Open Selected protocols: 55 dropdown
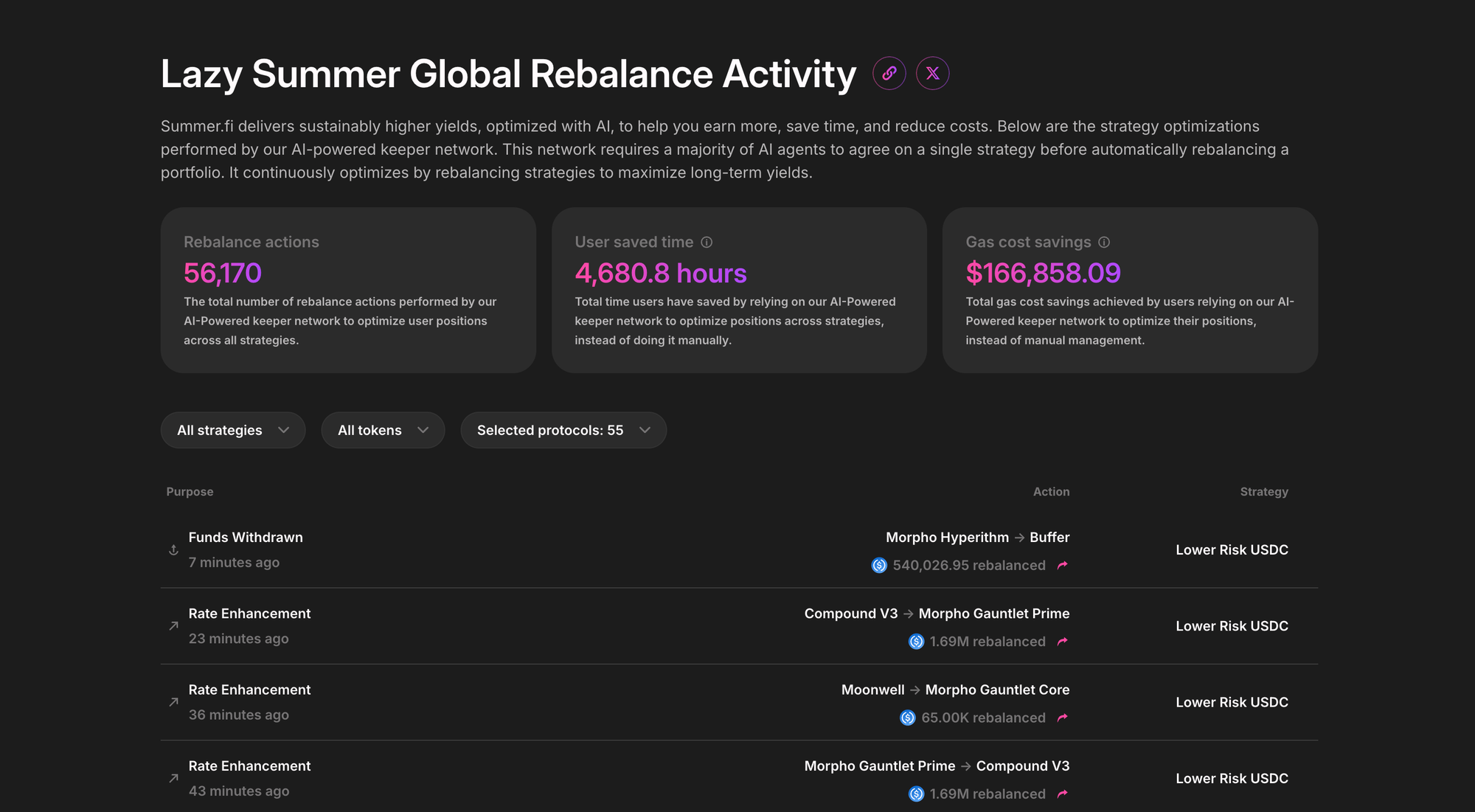The height and width of the screenshot is (812, 1475). point(563,430)
